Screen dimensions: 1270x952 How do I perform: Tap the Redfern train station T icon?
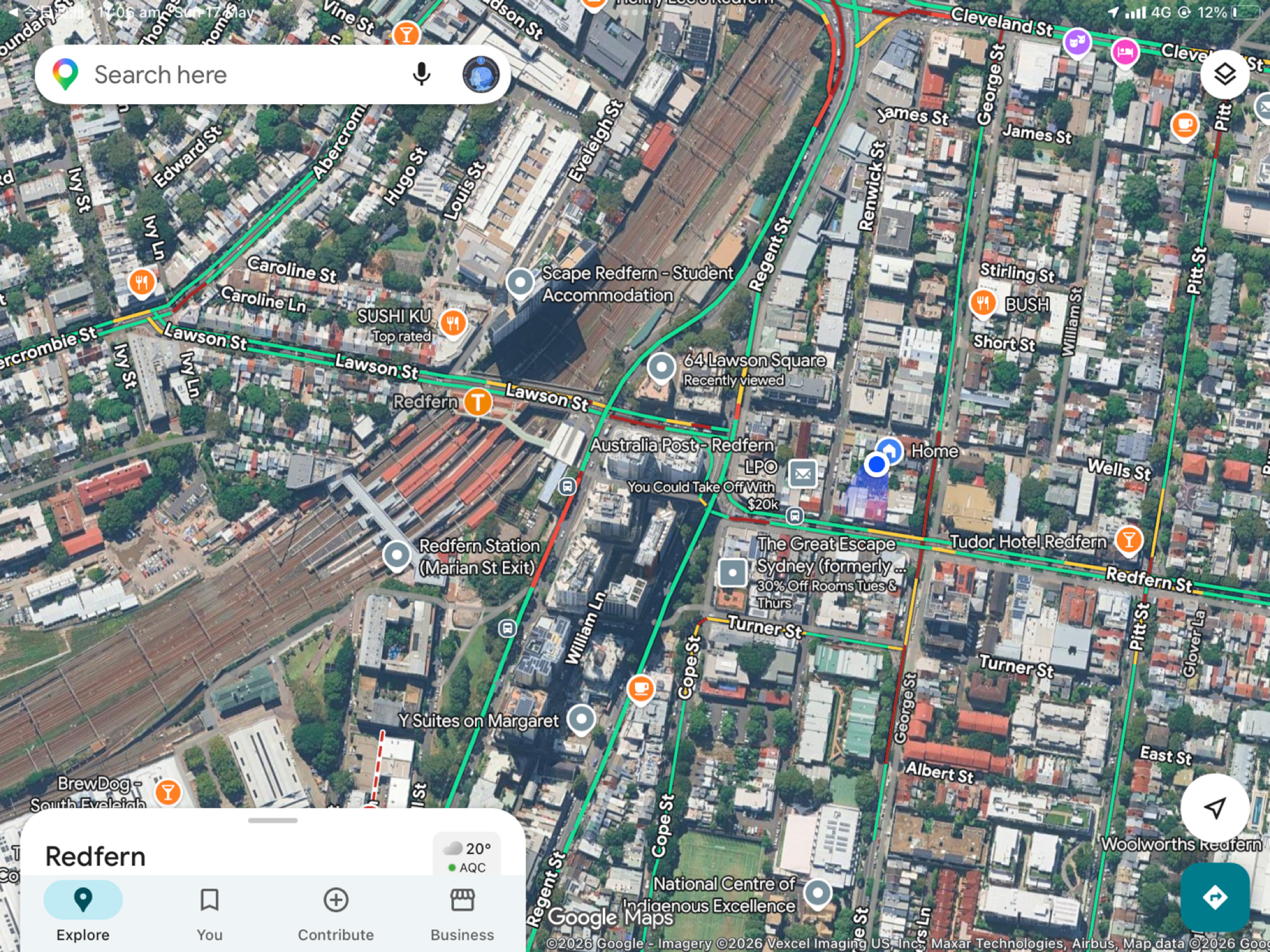point(477,402)
